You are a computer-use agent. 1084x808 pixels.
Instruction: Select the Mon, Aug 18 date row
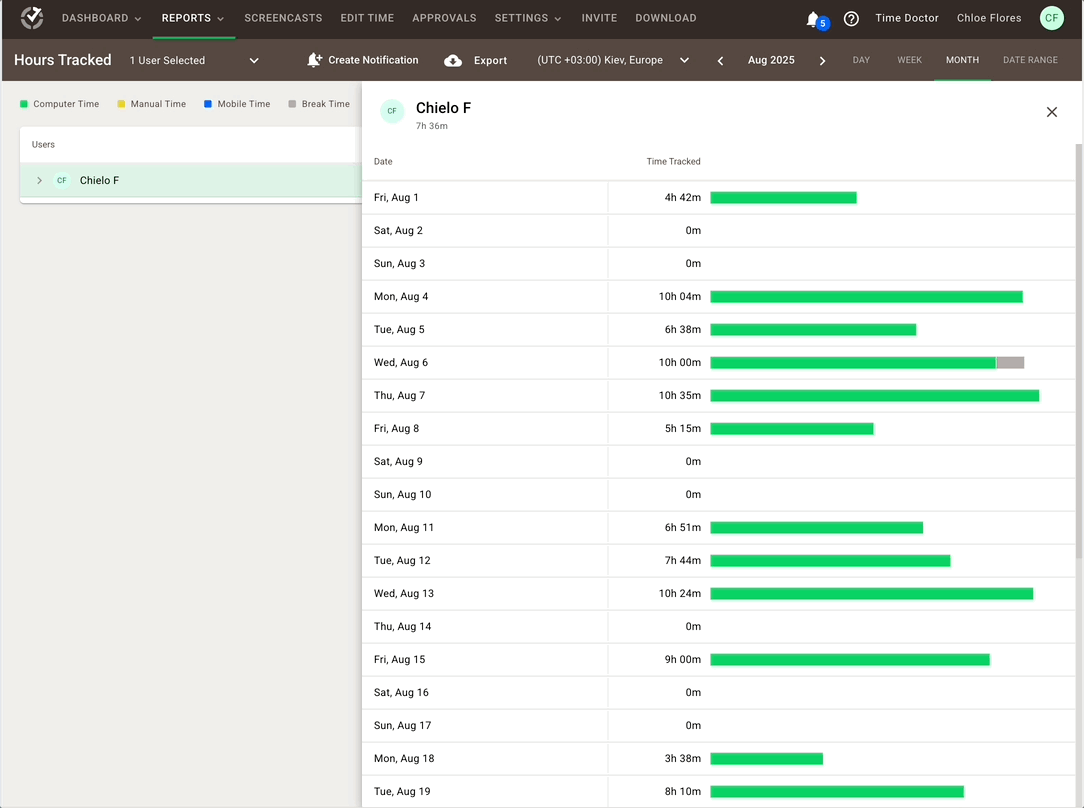pos(718,758)
